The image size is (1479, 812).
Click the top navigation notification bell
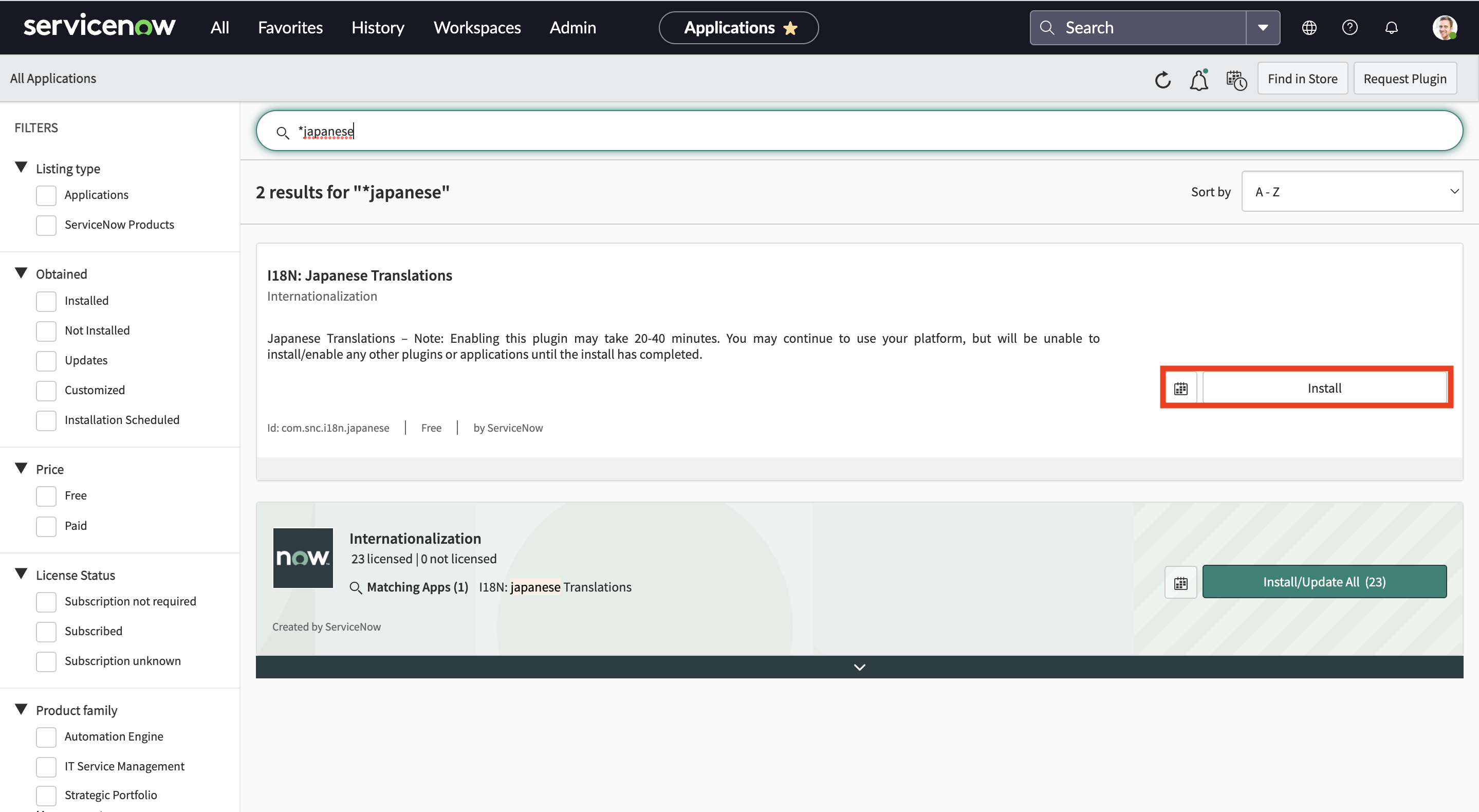point(1391,28)
